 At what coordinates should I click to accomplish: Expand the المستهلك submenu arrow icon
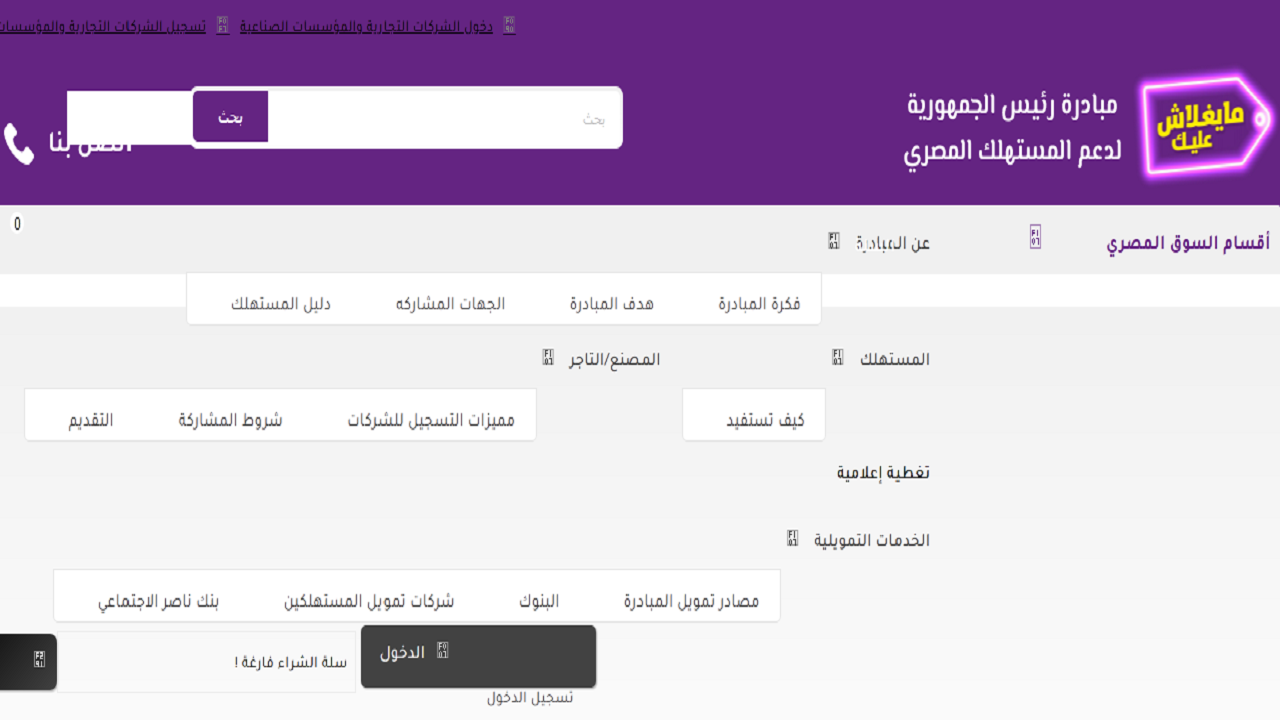pyautogui.click(x=838, y=357)
